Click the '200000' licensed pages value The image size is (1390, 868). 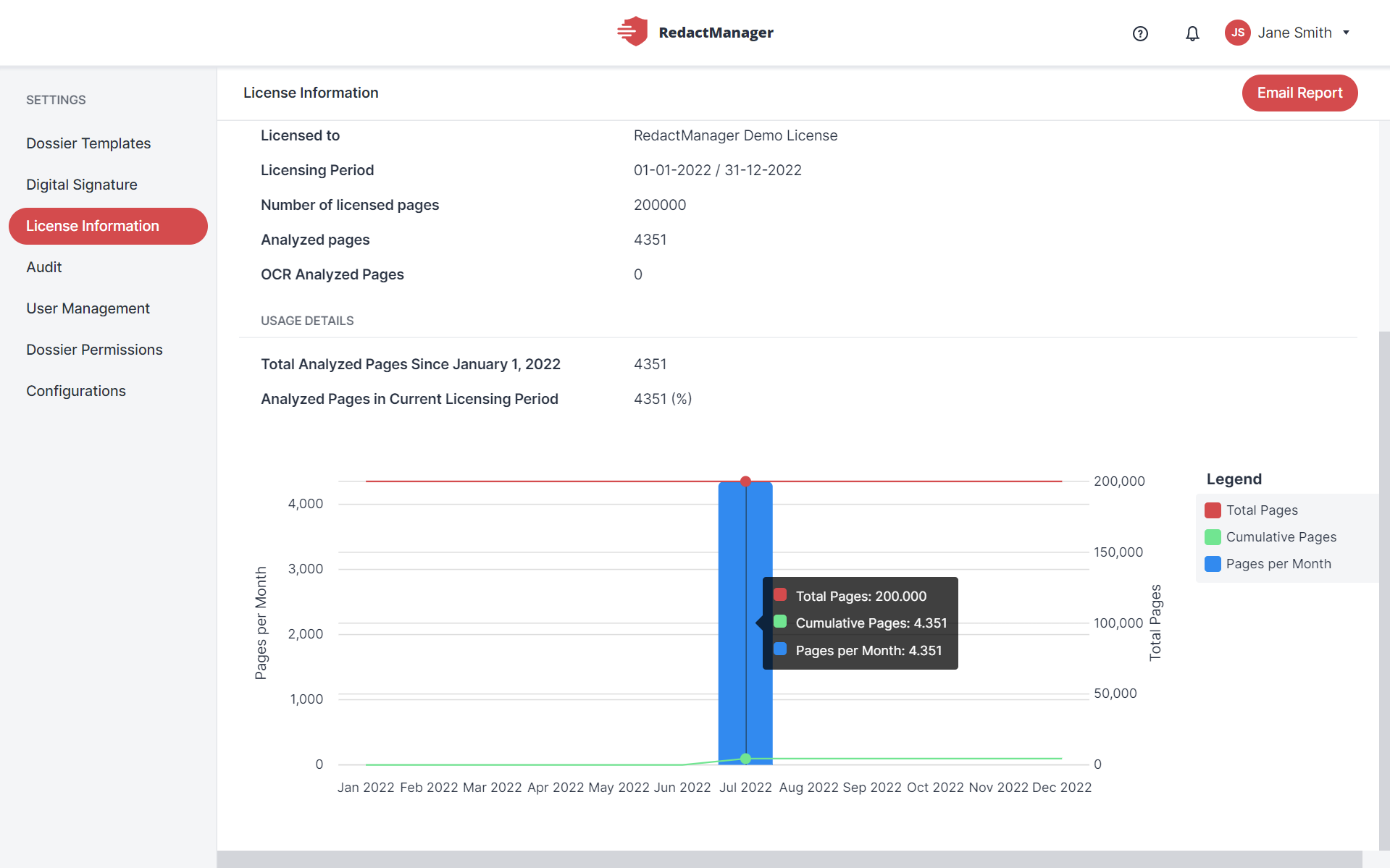click(660, 205)
